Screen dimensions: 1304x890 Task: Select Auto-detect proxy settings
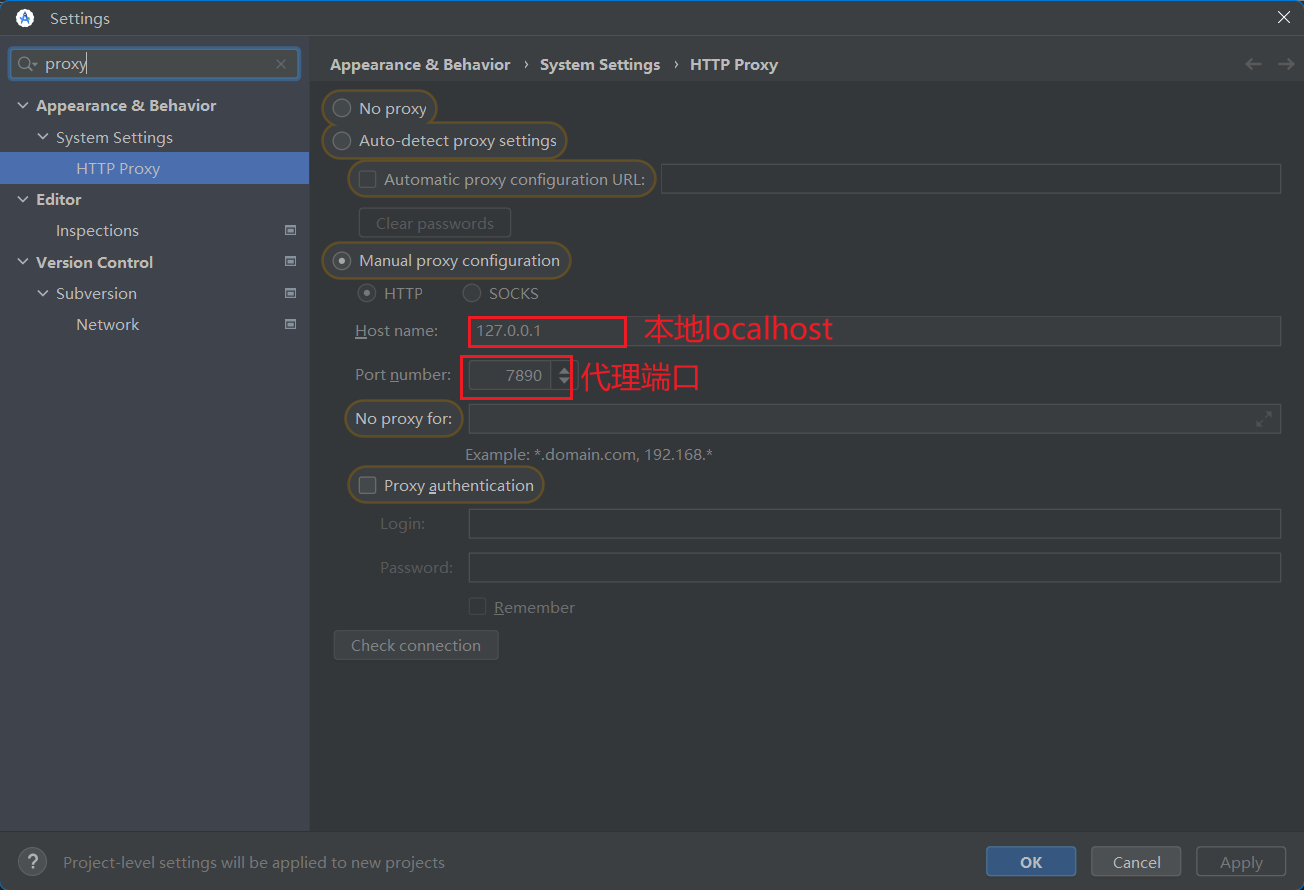(x=342, y=140)
